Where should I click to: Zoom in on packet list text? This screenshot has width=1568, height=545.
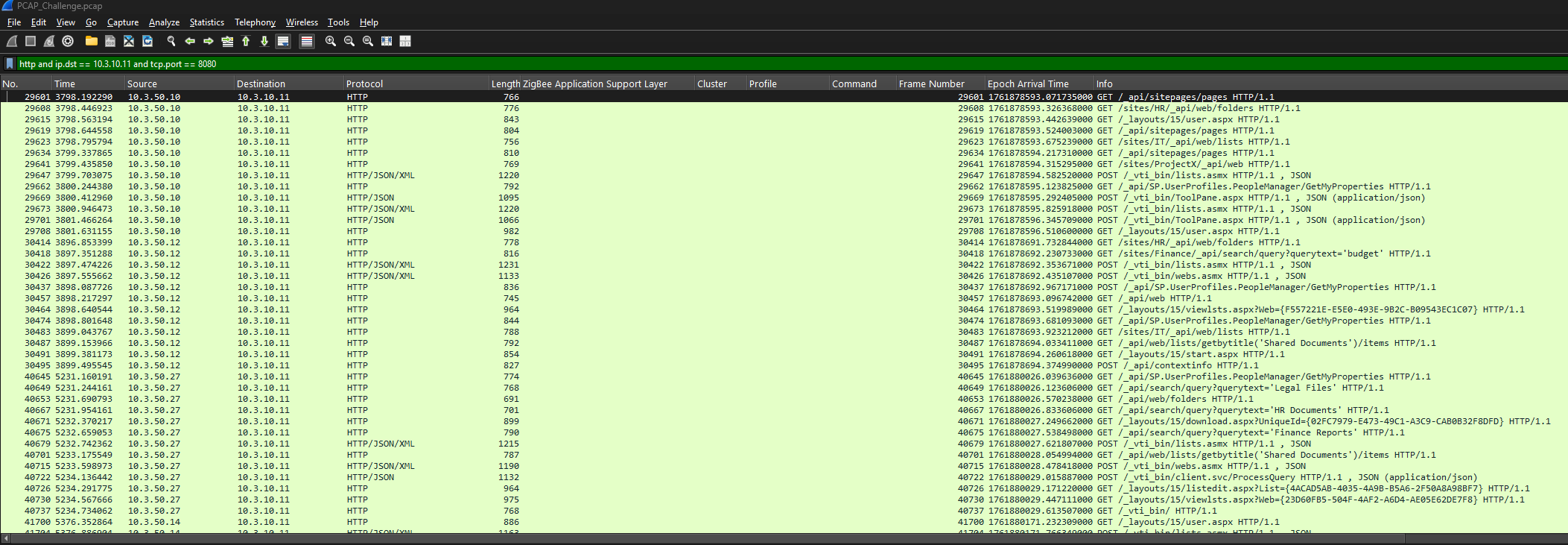[331, 41]
